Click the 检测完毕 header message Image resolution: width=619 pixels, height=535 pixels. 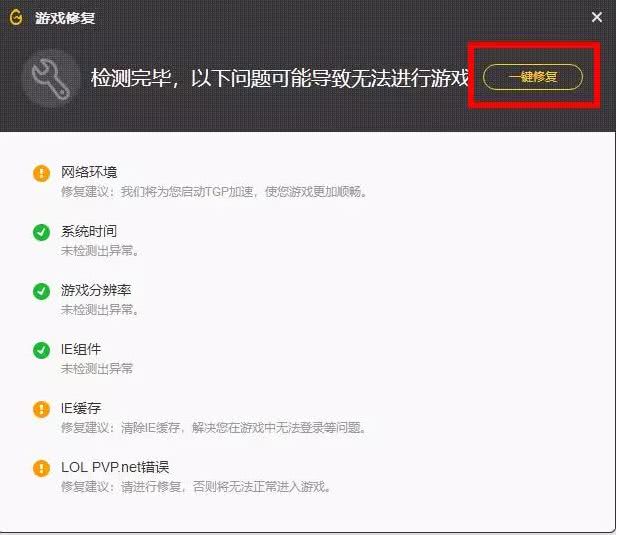point(279,78)
